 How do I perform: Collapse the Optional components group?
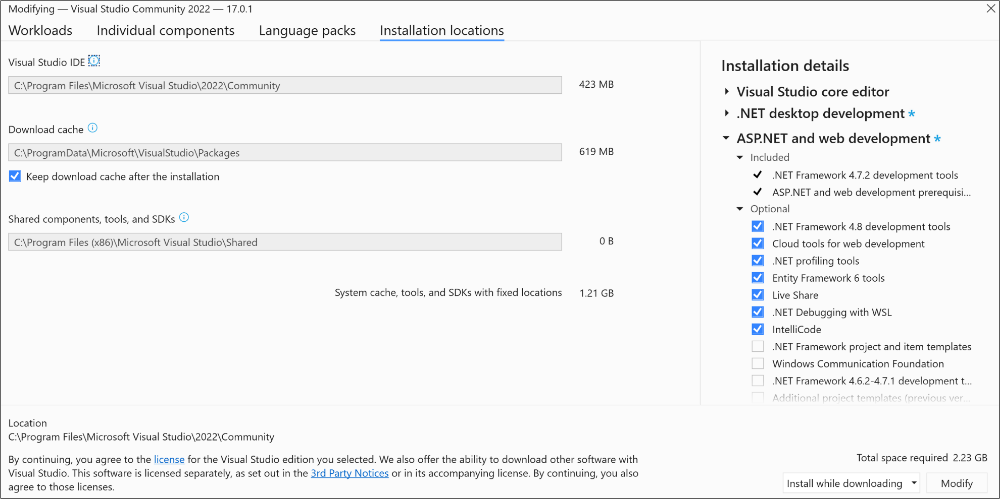tap(740, 209)
